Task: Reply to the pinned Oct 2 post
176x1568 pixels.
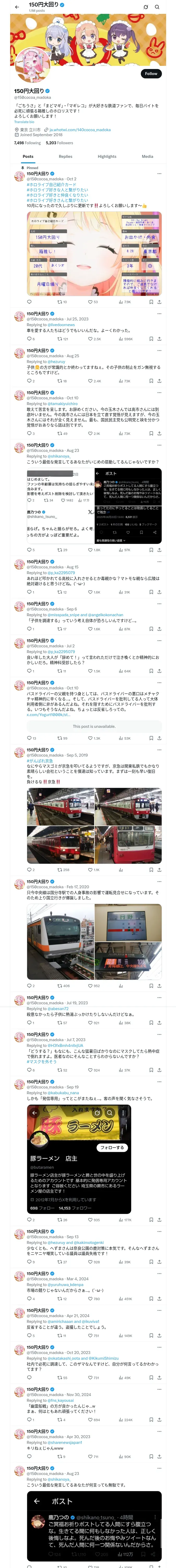Action: 29,302
